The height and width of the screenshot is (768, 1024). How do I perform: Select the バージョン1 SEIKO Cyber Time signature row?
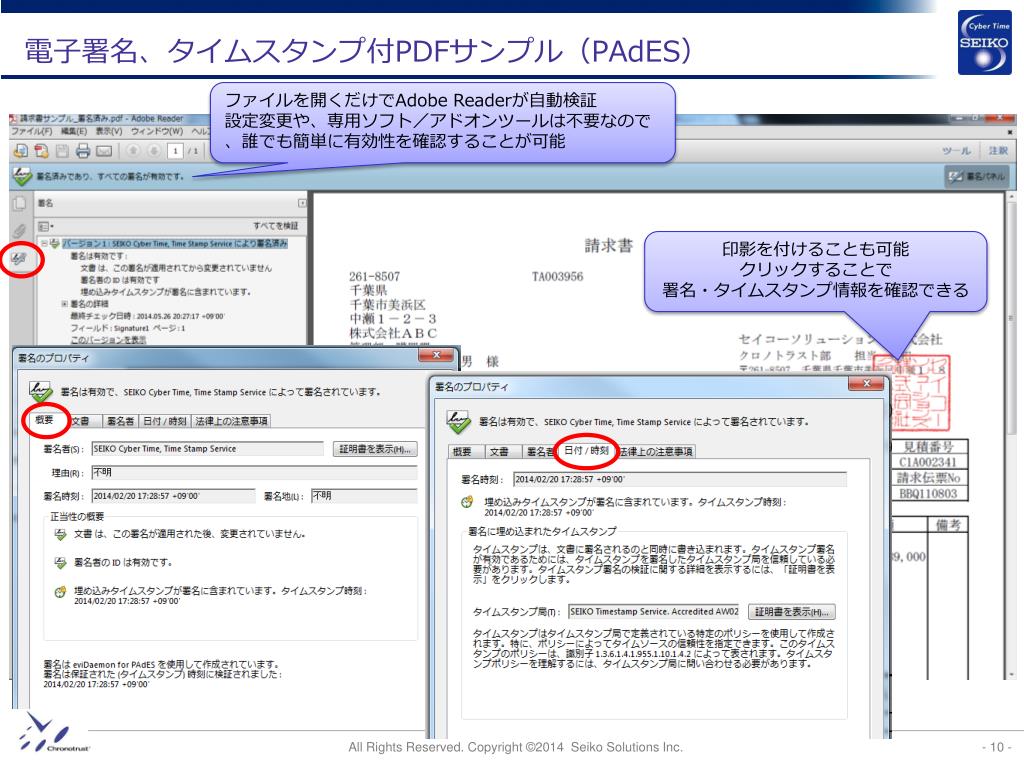pyautogui.click(x=174, y=244)
